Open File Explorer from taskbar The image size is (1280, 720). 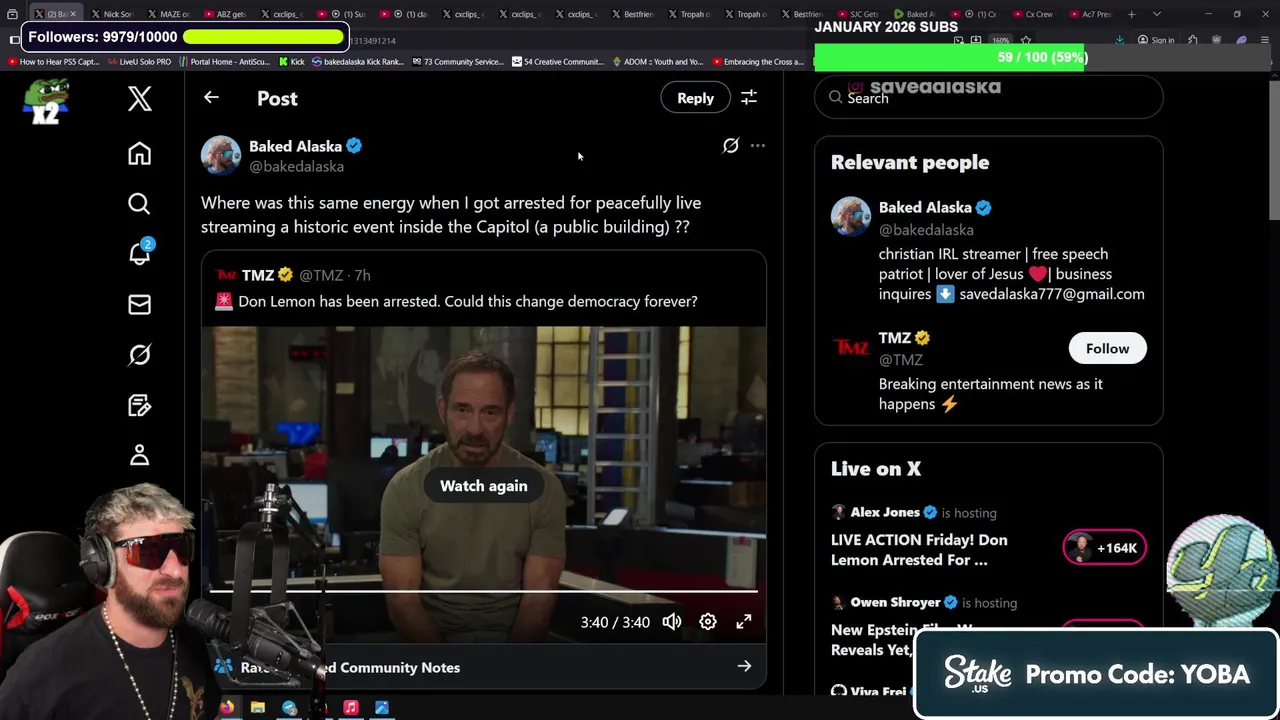(258, 708)
